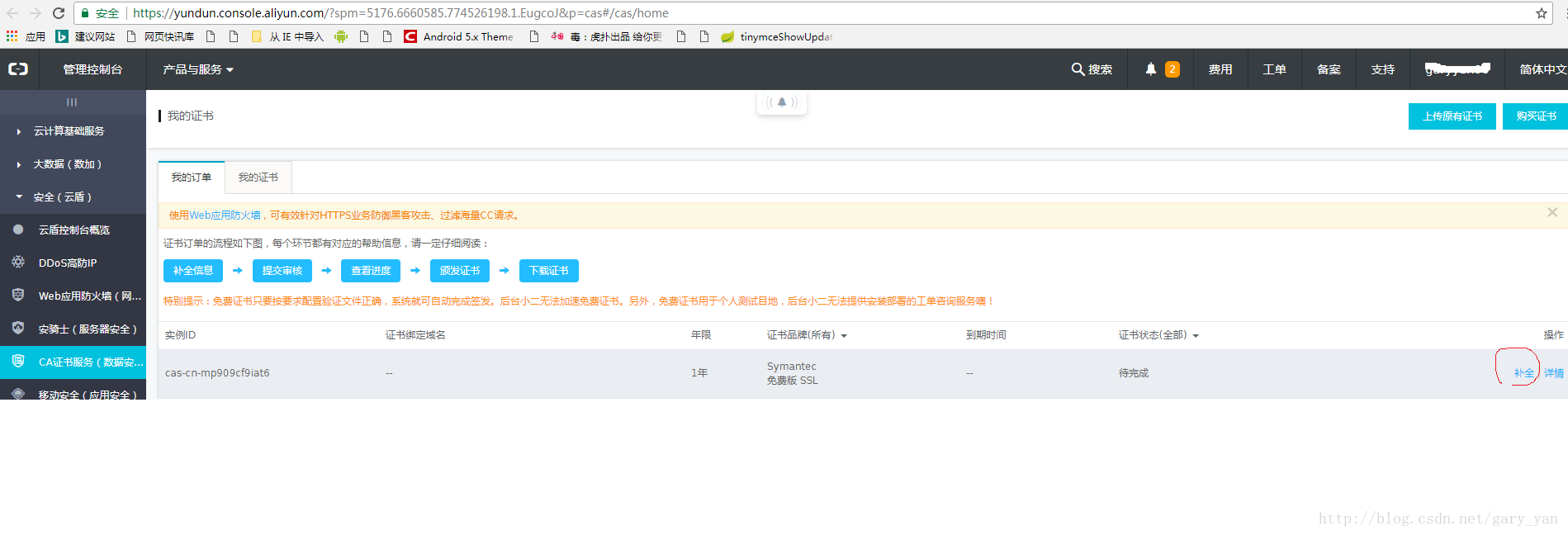This screenshot has width=1568, height=535.
Task: Click the 待完成 status cell
Action: click(x=1134, y=373)
